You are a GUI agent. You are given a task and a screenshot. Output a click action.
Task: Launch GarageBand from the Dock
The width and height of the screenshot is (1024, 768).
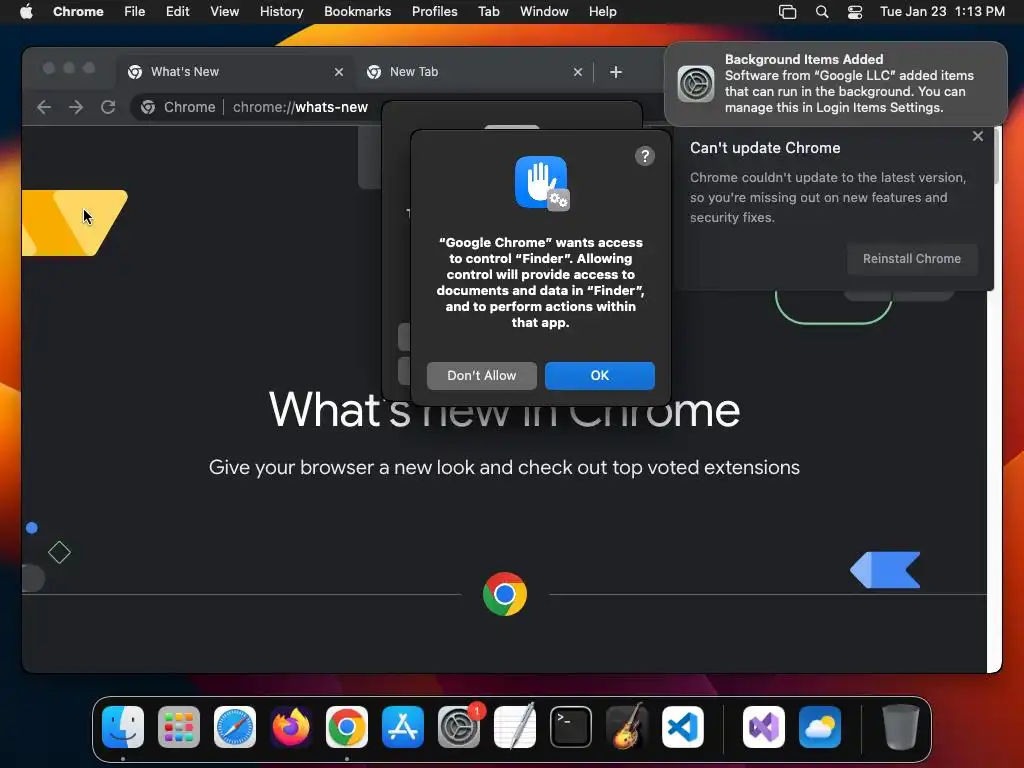tap(627, 727)
